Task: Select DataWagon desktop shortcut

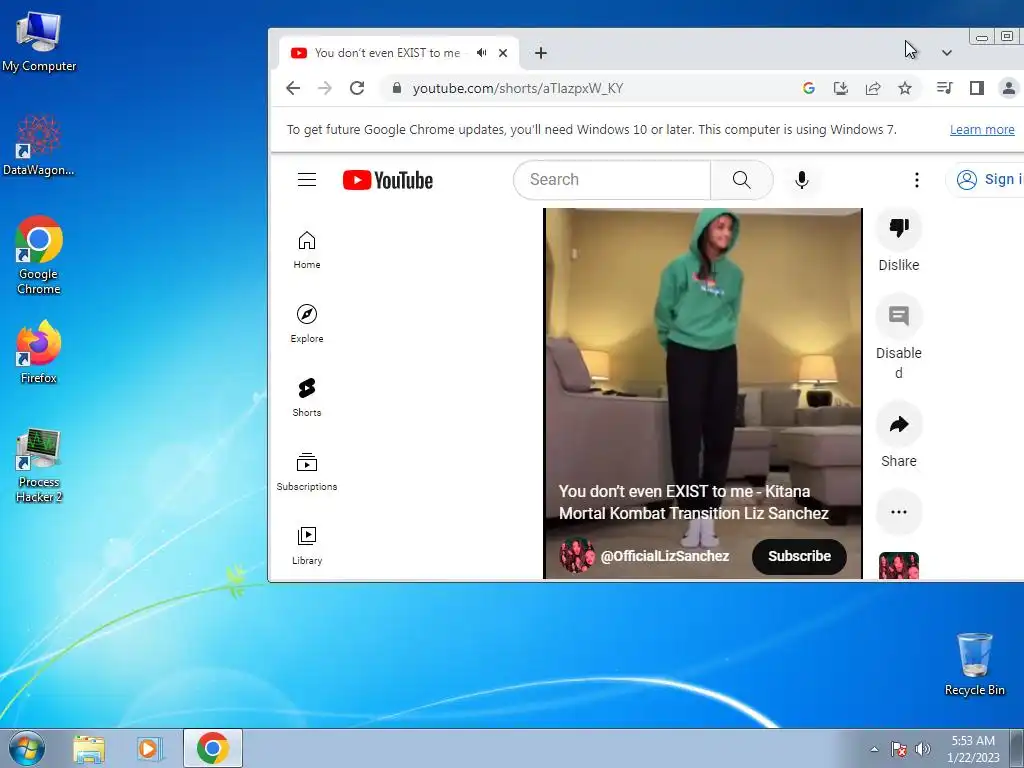Action: pyautogui.click(x=39, y=145)
